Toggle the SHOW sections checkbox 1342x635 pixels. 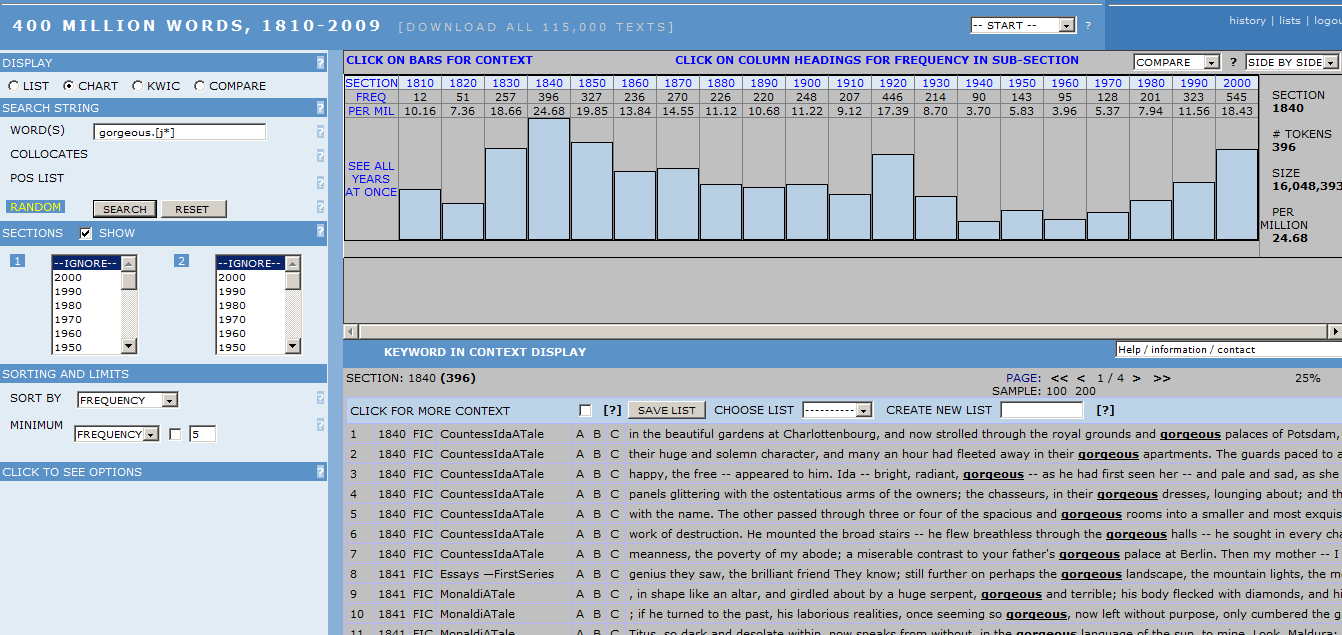point(86,233)
